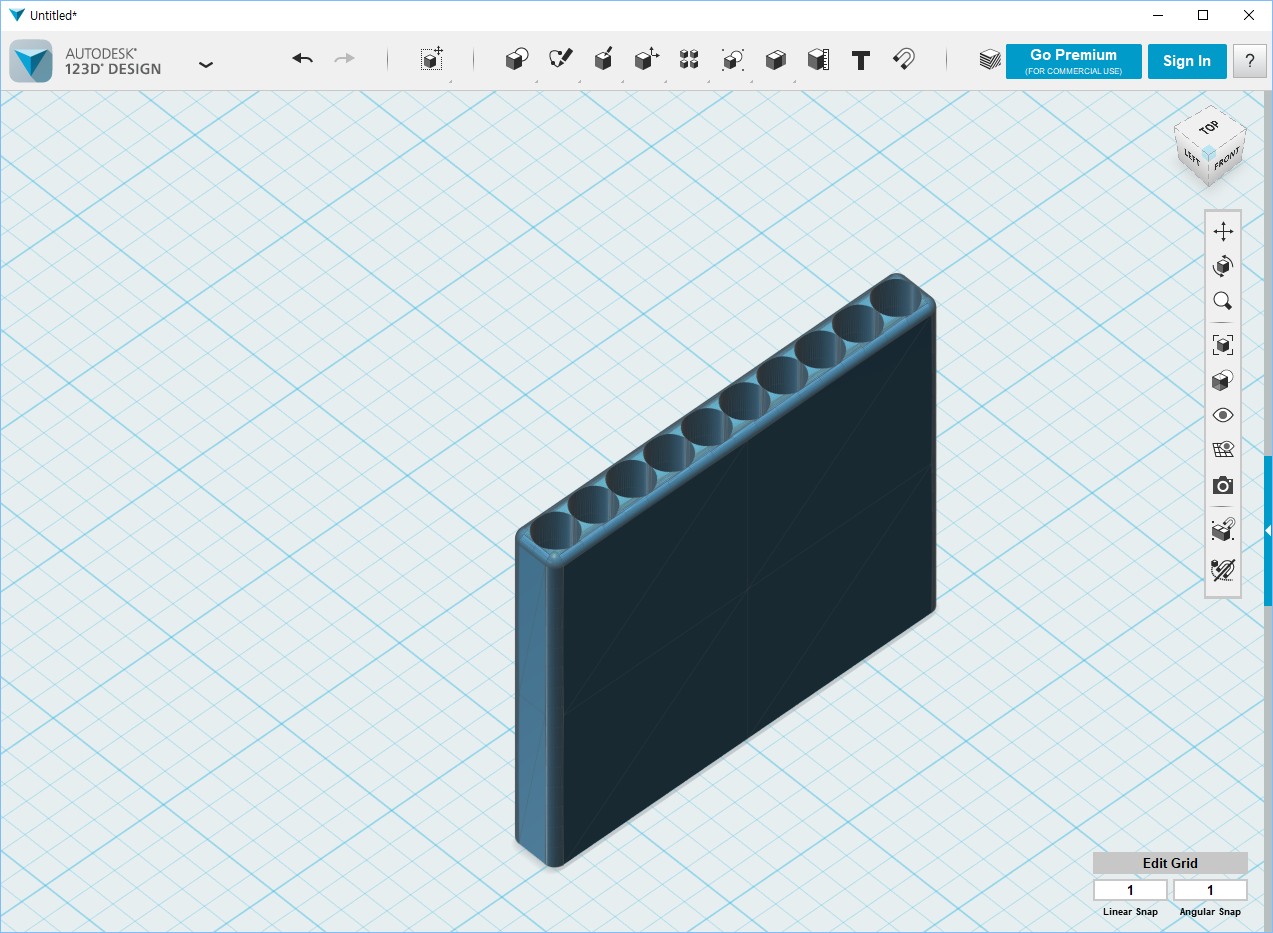Viewport: 1273px width, 933px height.
Task: Toggle the show/hide eye menu
Action: (x=1223, y=415)
